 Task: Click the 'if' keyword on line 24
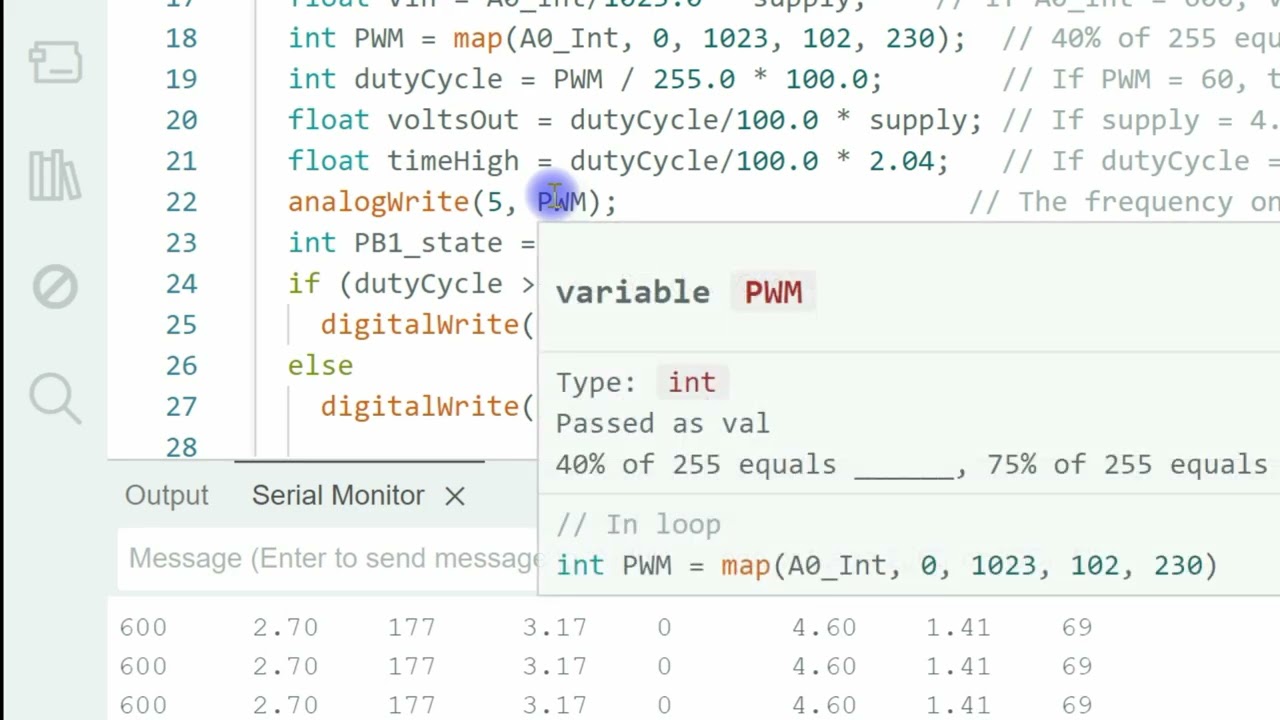(304, 284)
